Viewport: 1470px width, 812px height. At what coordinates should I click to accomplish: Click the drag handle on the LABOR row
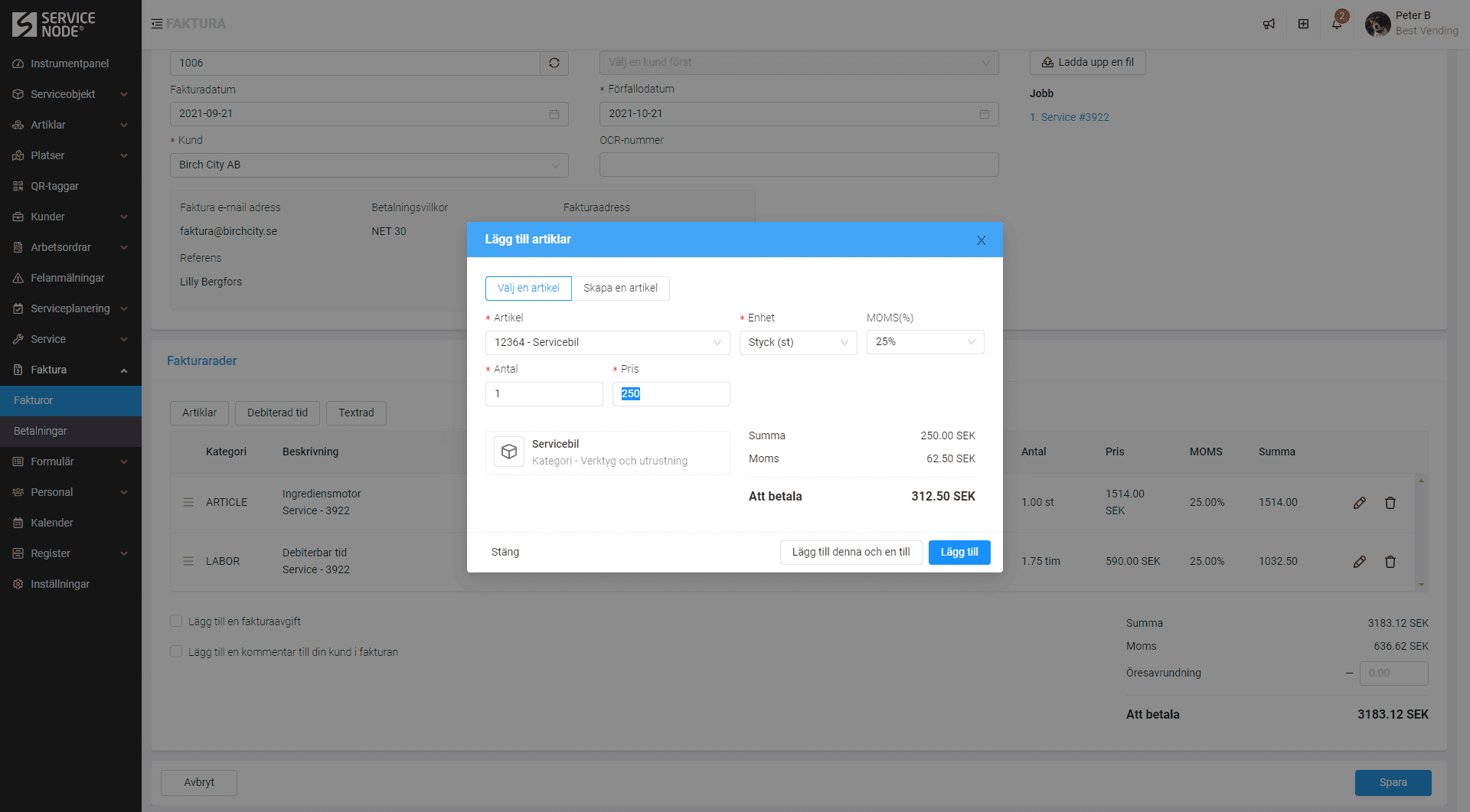(x=188, y=561)
